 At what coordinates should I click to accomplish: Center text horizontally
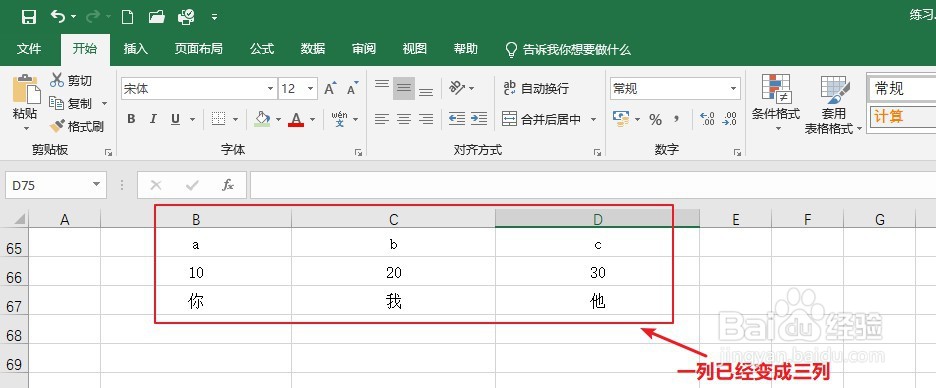pyautogui.click(x=404, y=119)
